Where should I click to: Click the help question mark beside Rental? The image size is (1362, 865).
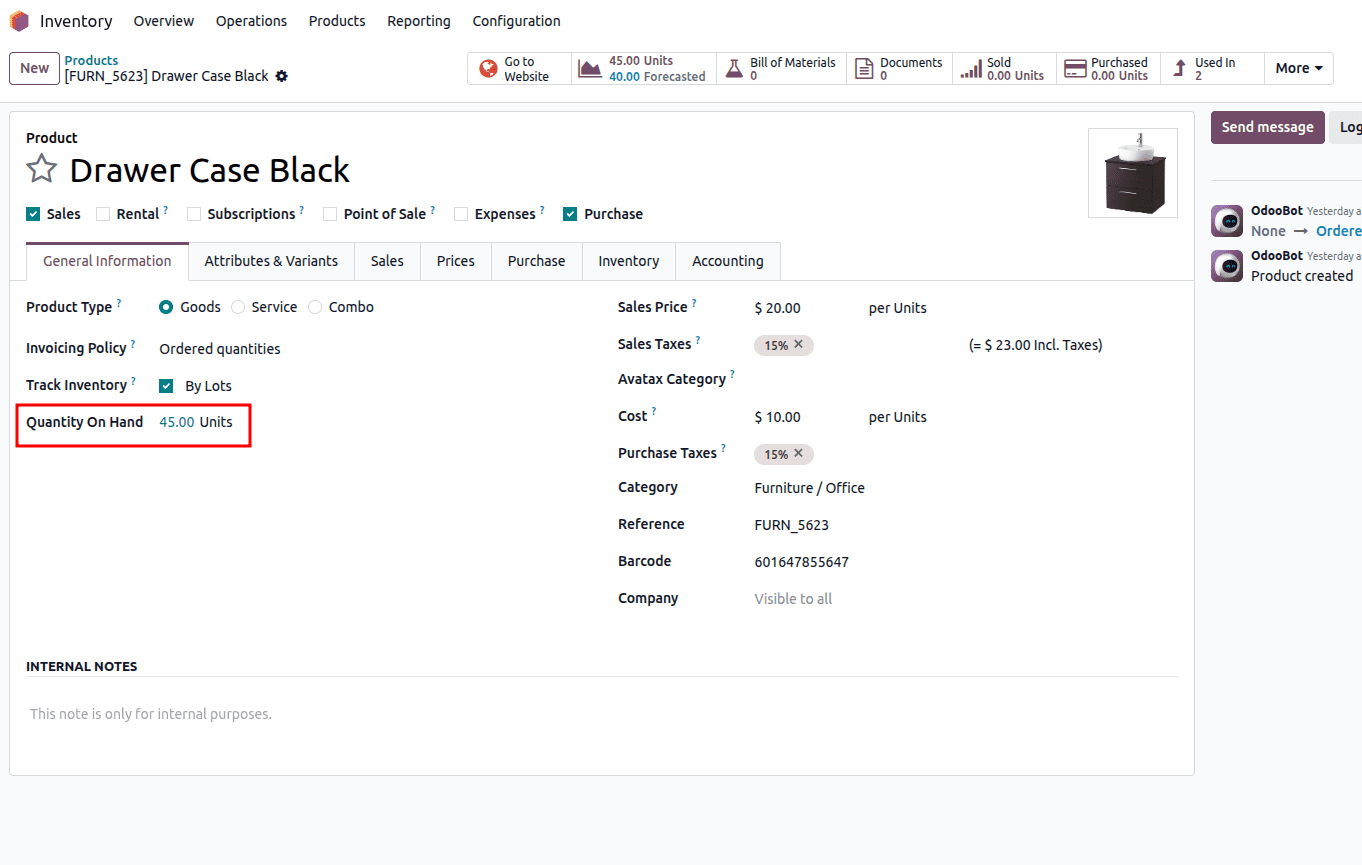[166, 210]
